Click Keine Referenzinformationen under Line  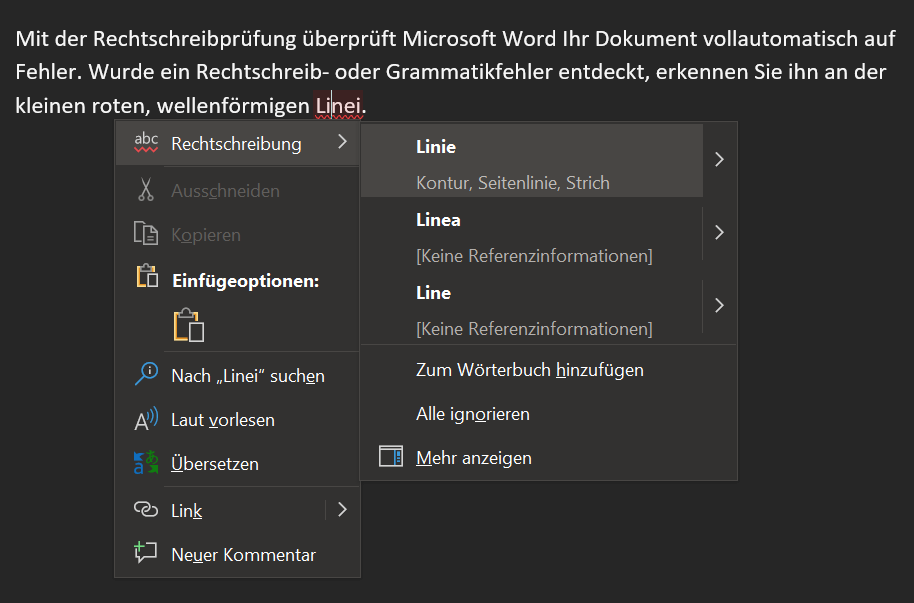pyautogui.click(x=535, y=329)
